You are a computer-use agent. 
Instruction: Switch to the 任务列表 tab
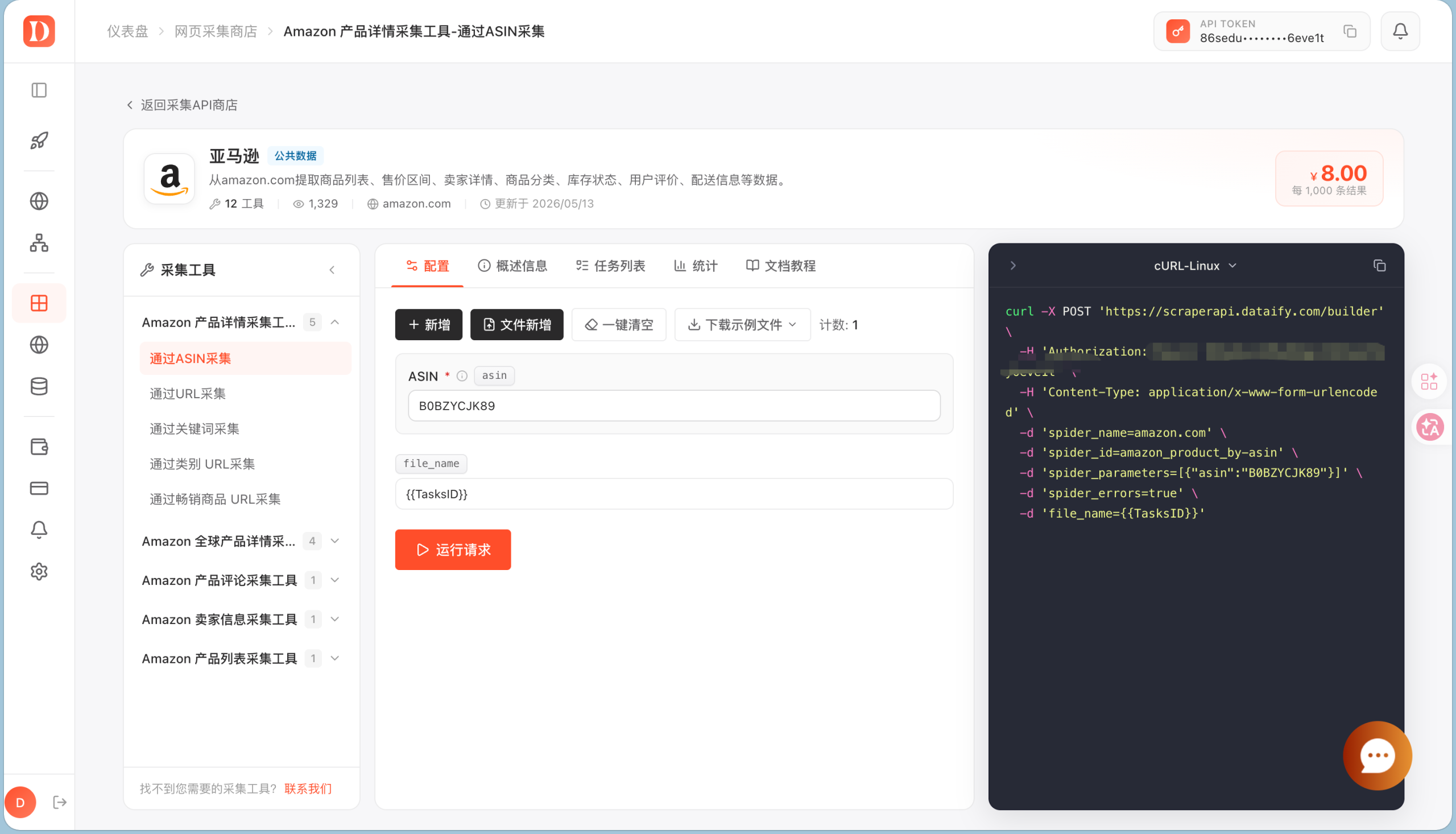611,266
